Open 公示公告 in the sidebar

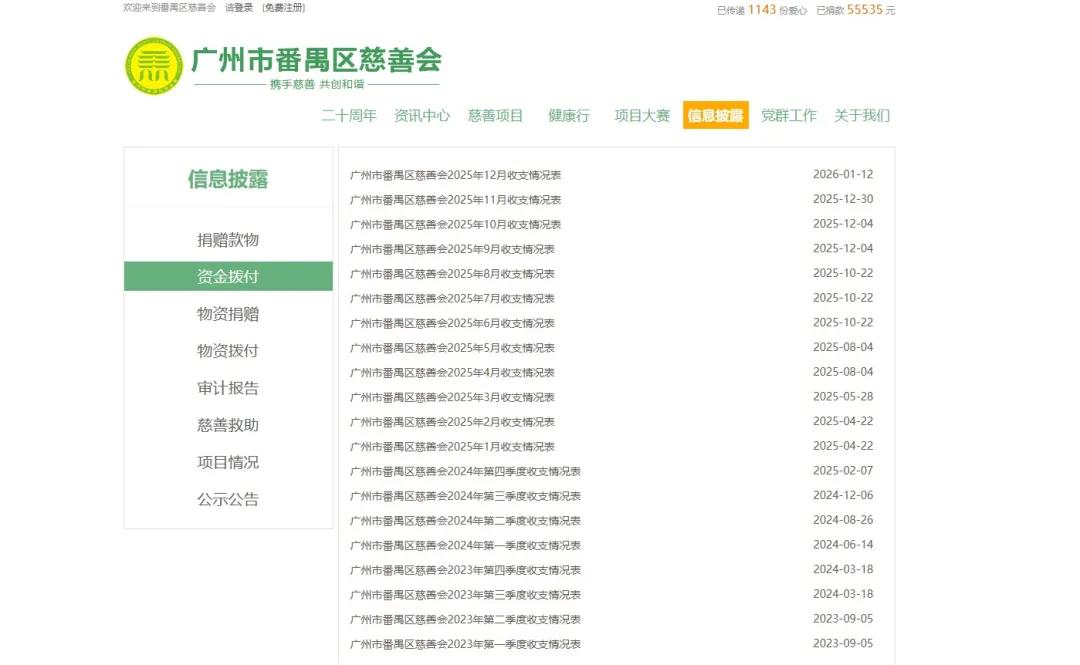pos(228,499)
